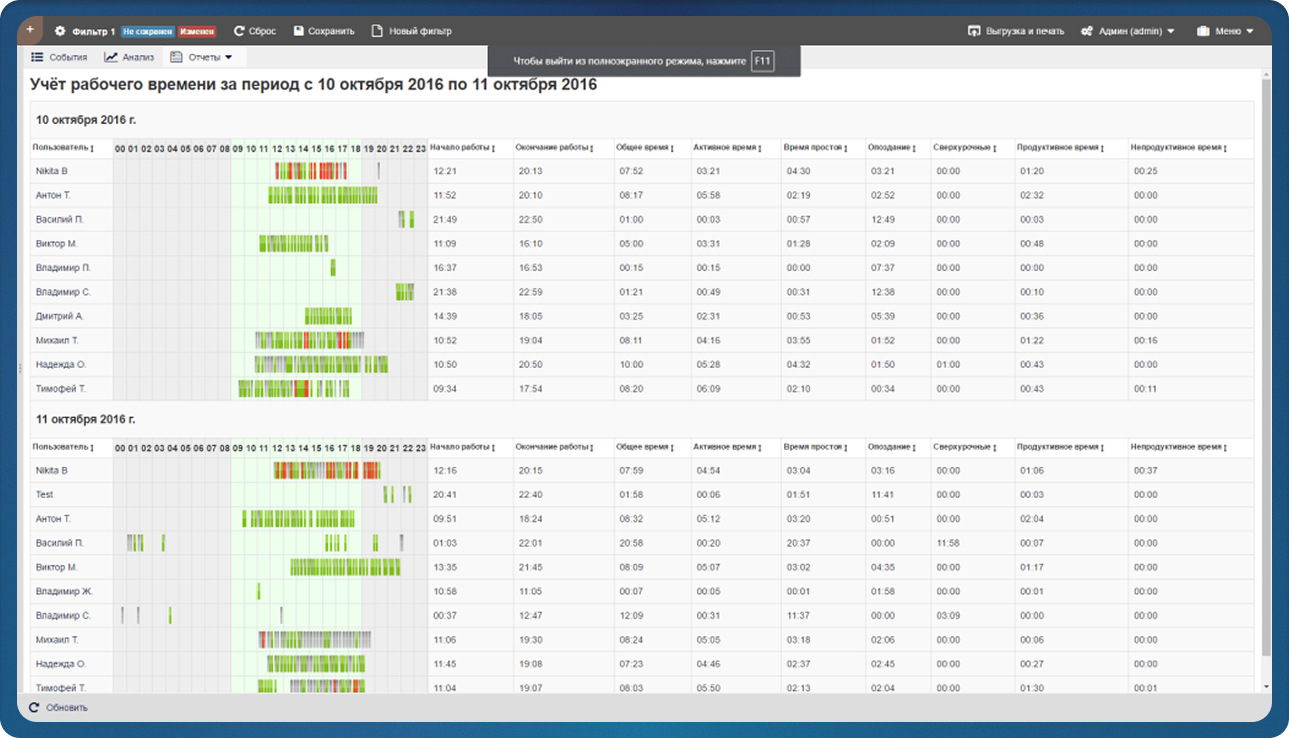Screen dimensions: 1289x738
Task: Click the gear icon beside Фильтр 1
Action: pyautogui.click(x=60, y=31)
